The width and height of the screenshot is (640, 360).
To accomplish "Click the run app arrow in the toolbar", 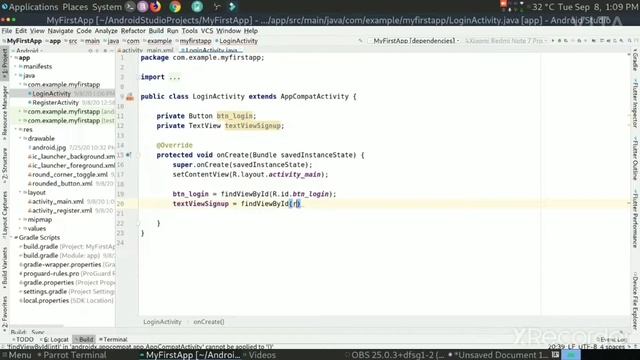I will coord(553,41).
